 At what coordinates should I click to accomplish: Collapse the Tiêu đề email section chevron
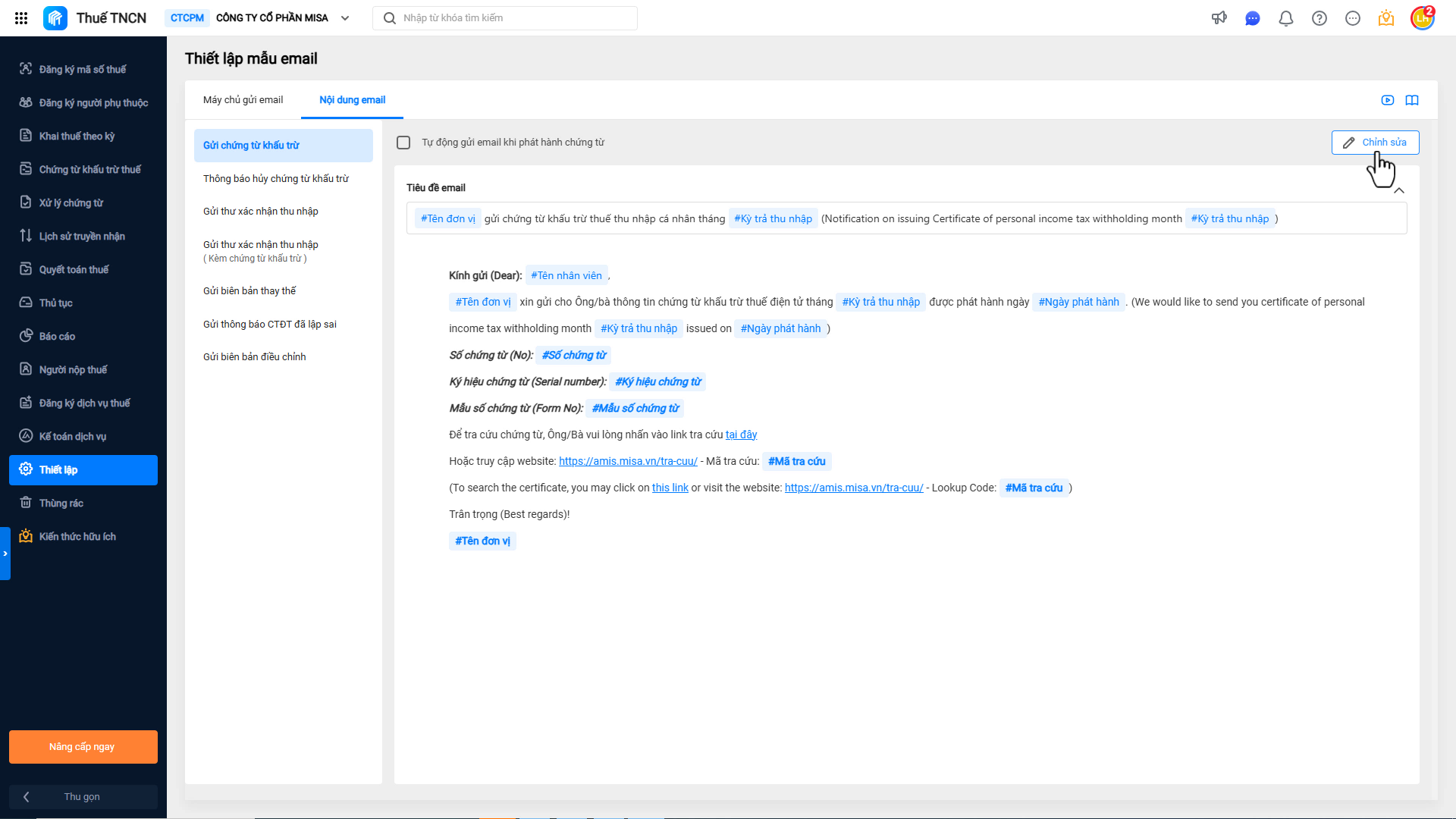[x=1399, y=191]
